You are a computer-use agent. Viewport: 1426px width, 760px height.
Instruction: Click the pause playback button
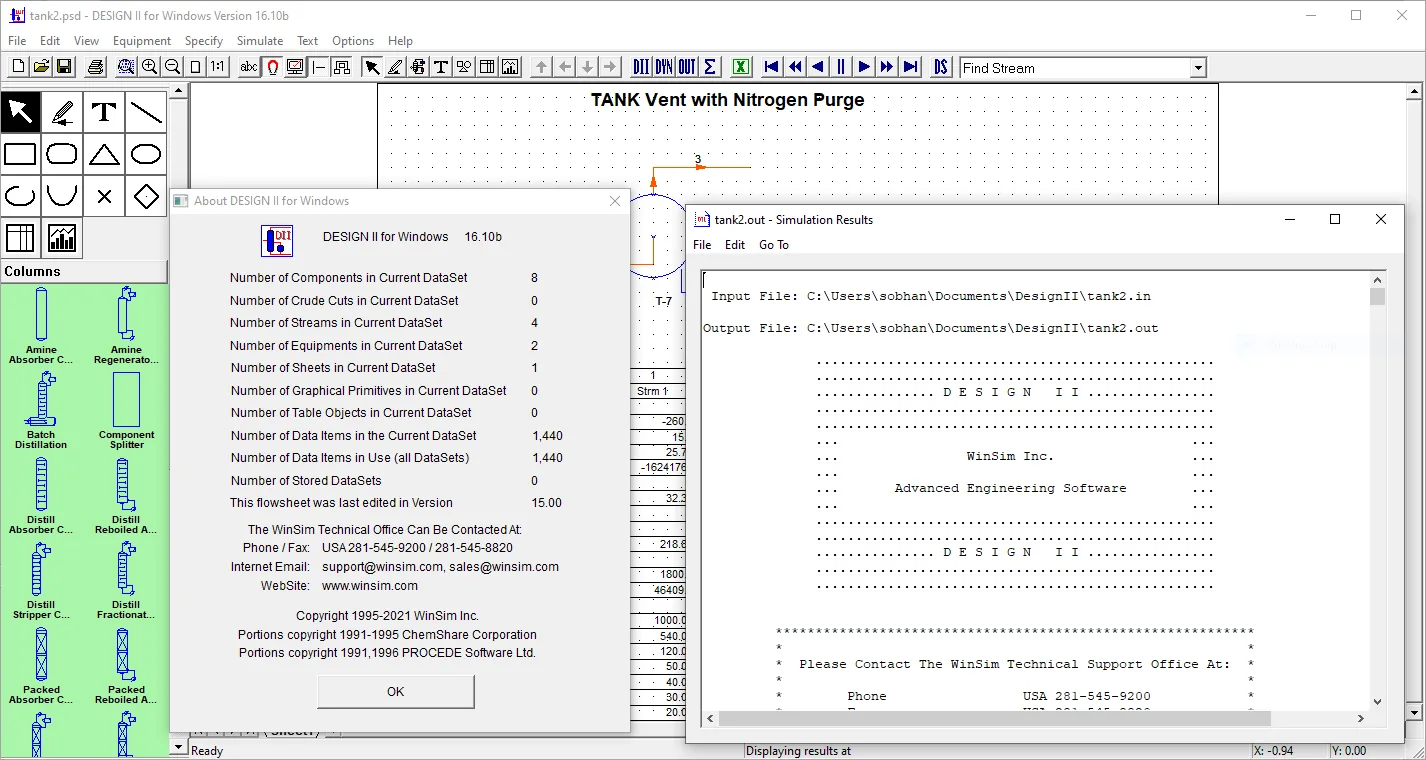[x=841, y=67]
